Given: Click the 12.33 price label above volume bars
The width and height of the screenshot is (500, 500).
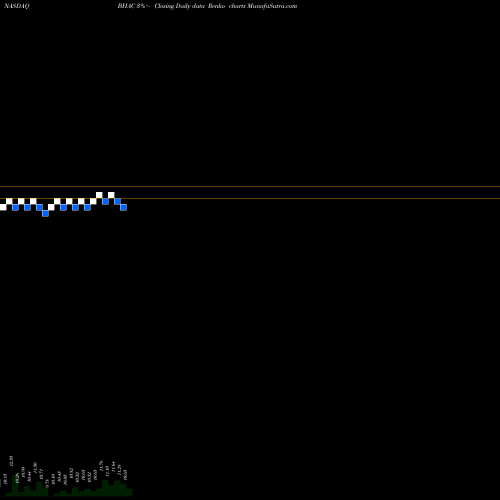Looking at the screenshot, I should click(x=11, y=461).
